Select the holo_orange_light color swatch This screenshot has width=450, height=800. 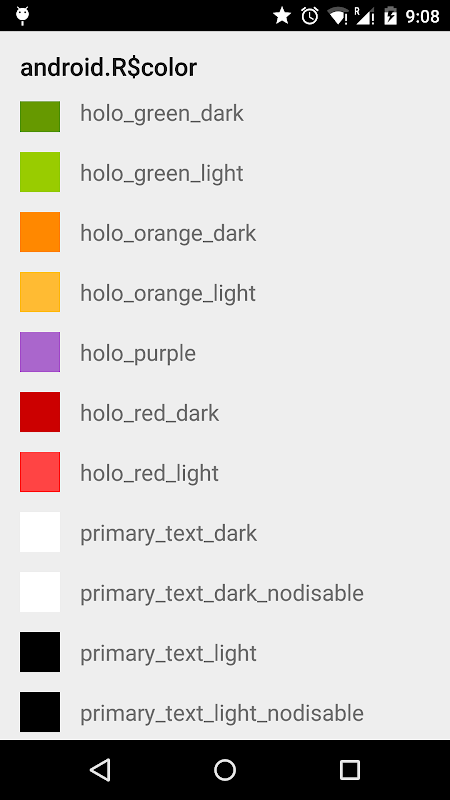click(40, 292)
